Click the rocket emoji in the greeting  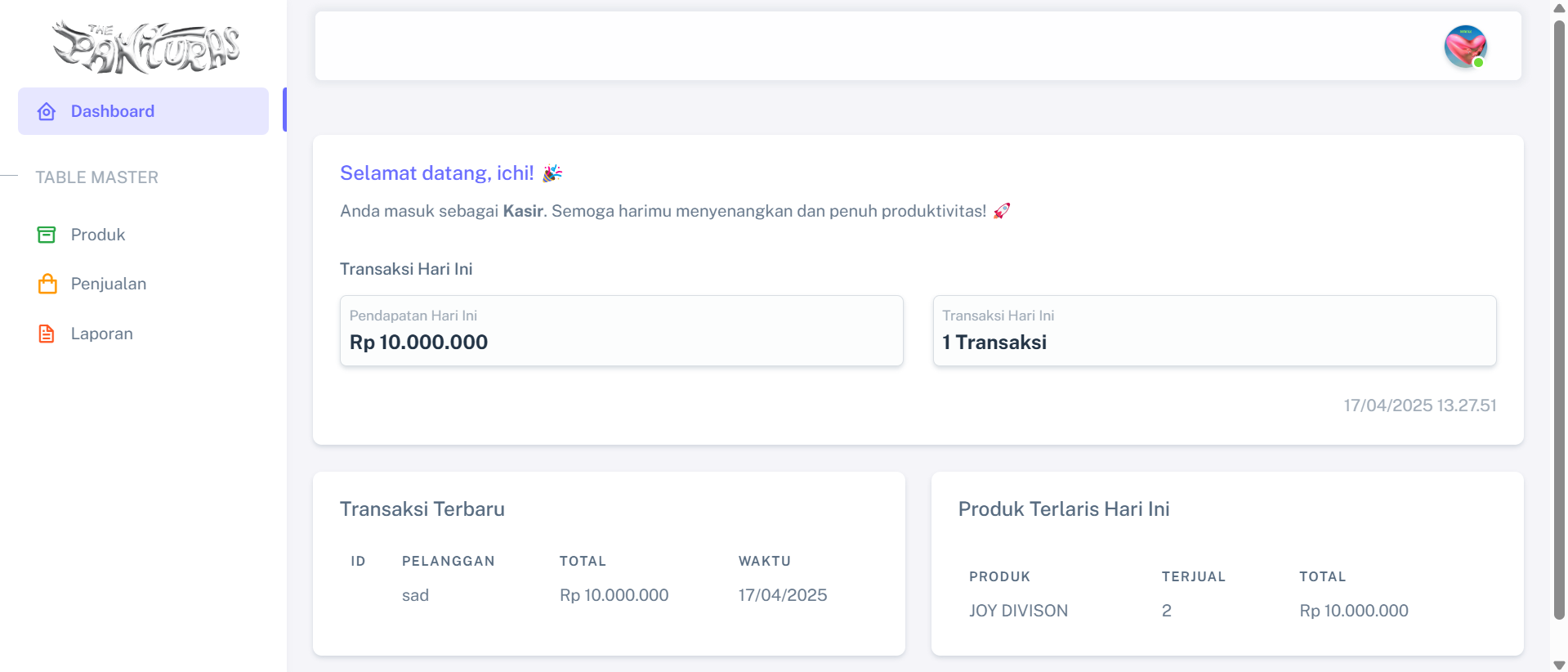1002,211
